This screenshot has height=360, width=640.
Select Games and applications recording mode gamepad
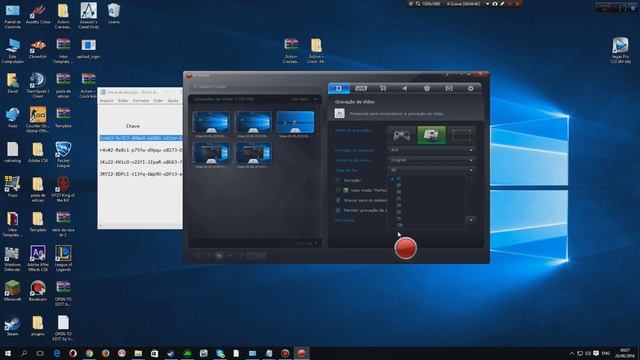click(401, 135)
